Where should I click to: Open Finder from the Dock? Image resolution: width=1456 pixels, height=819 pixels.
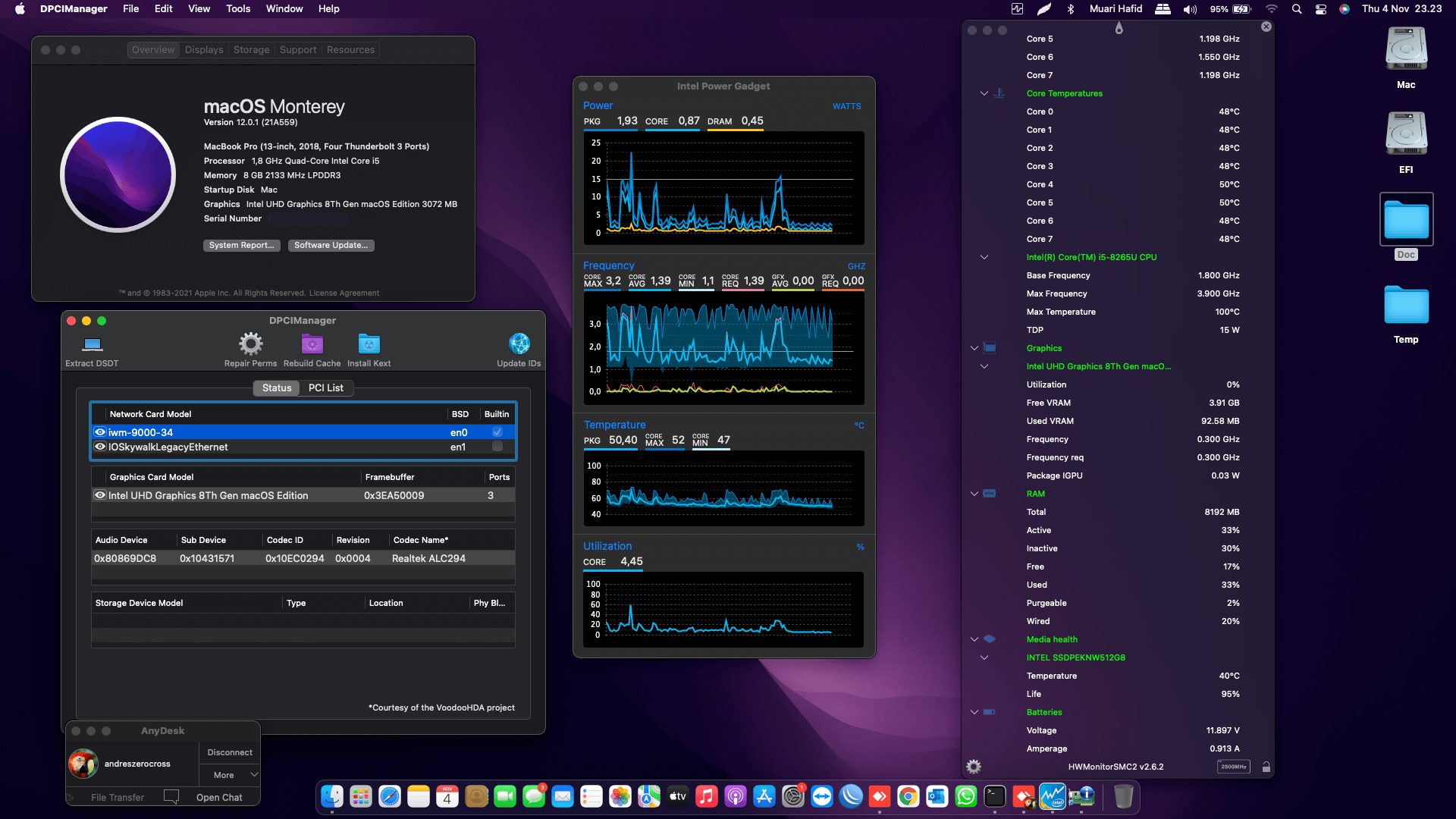point(332,796)
